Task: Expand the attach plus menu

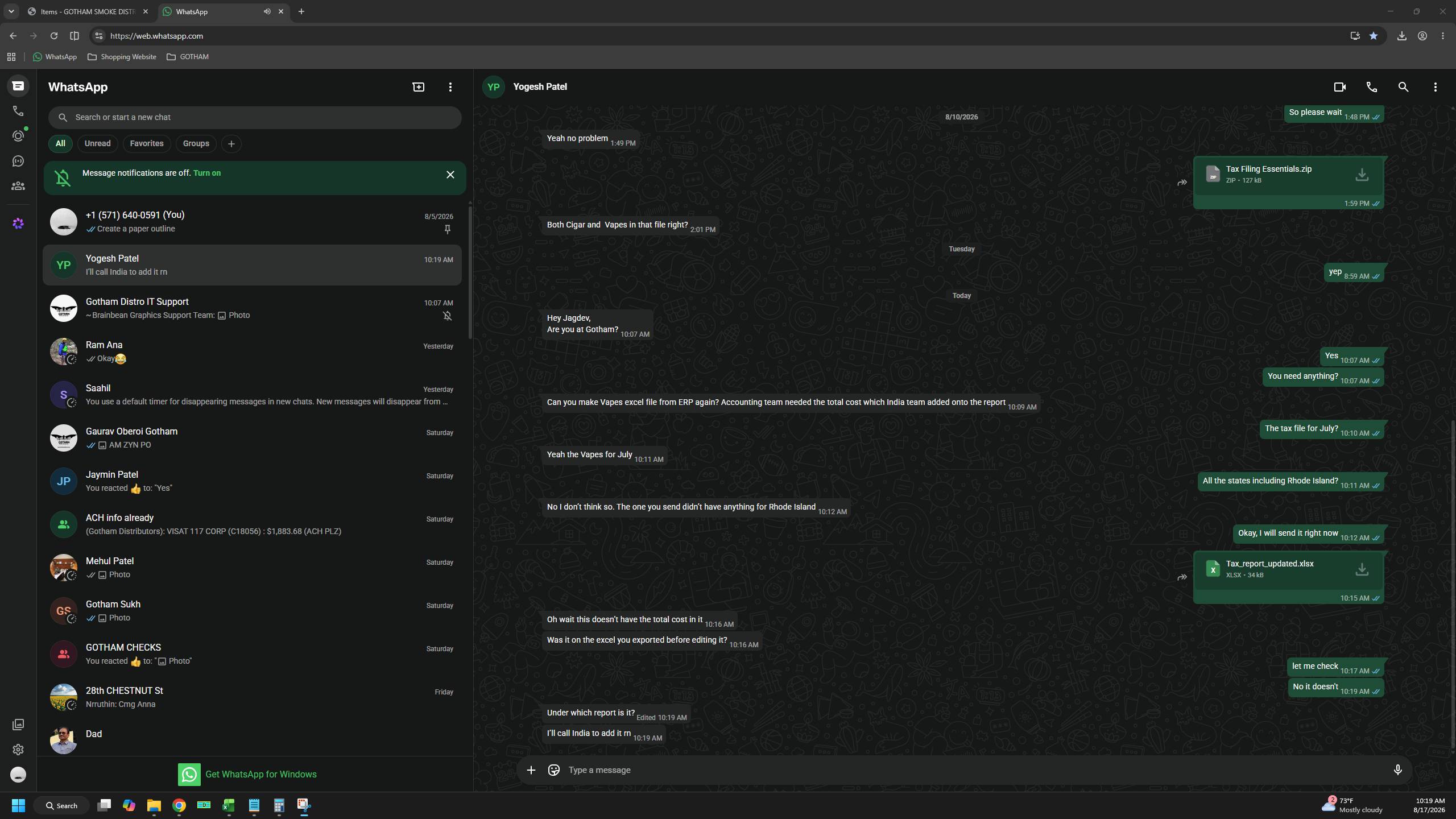Action: coord(531,770)
